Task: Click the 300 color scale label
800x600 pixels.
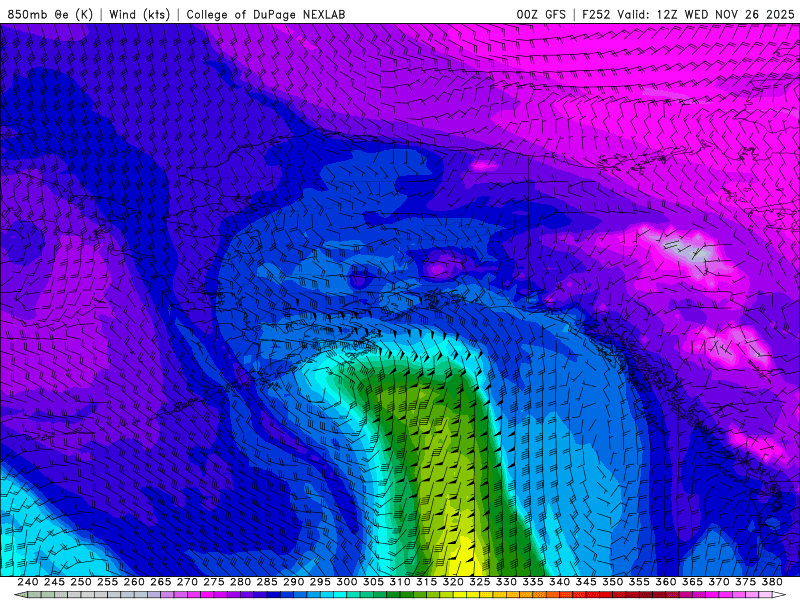Action: (346, 582)
